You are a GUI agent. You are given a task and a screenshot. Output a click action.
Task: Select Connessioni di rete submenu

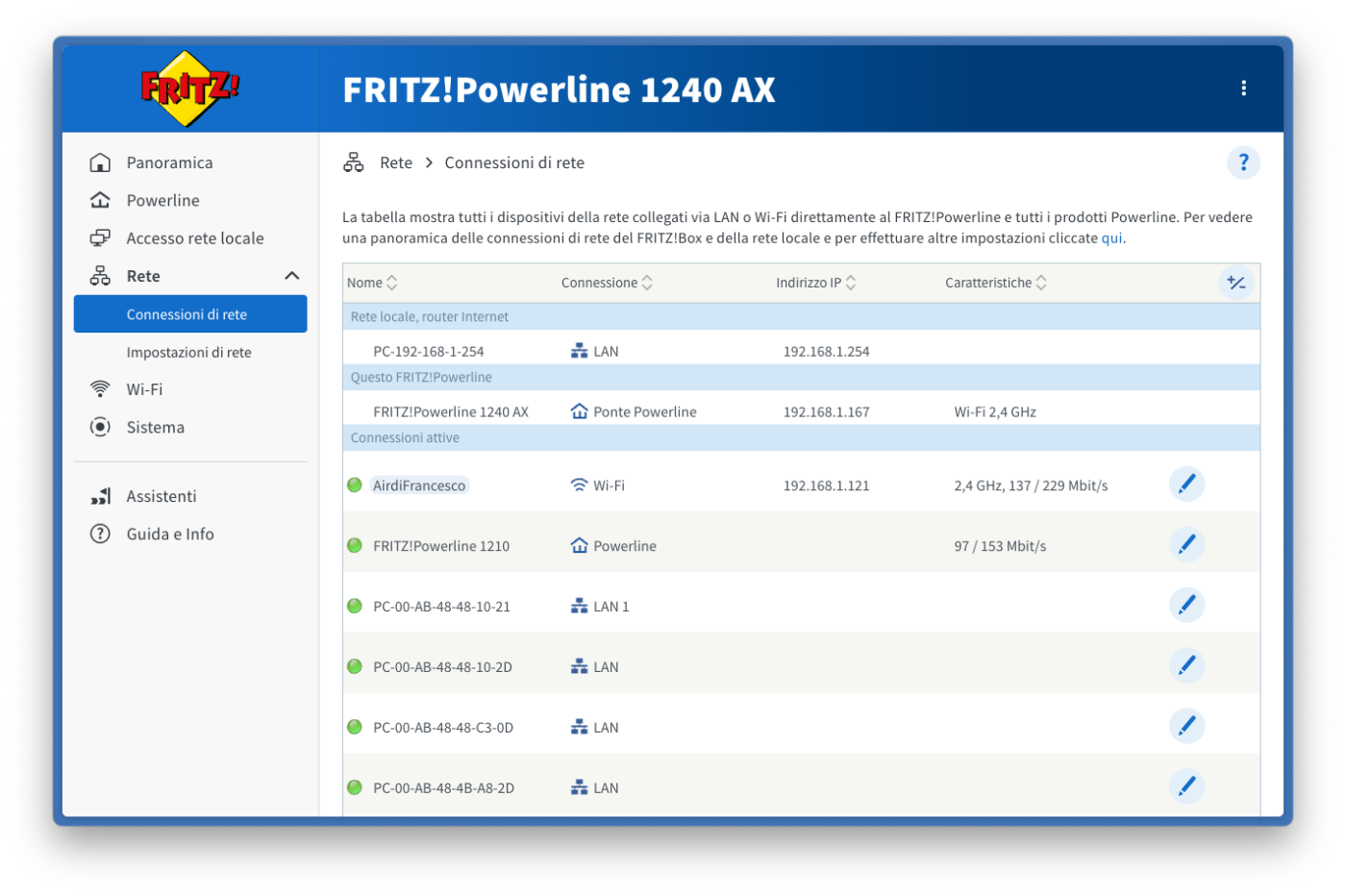click(x=190, y=314)
